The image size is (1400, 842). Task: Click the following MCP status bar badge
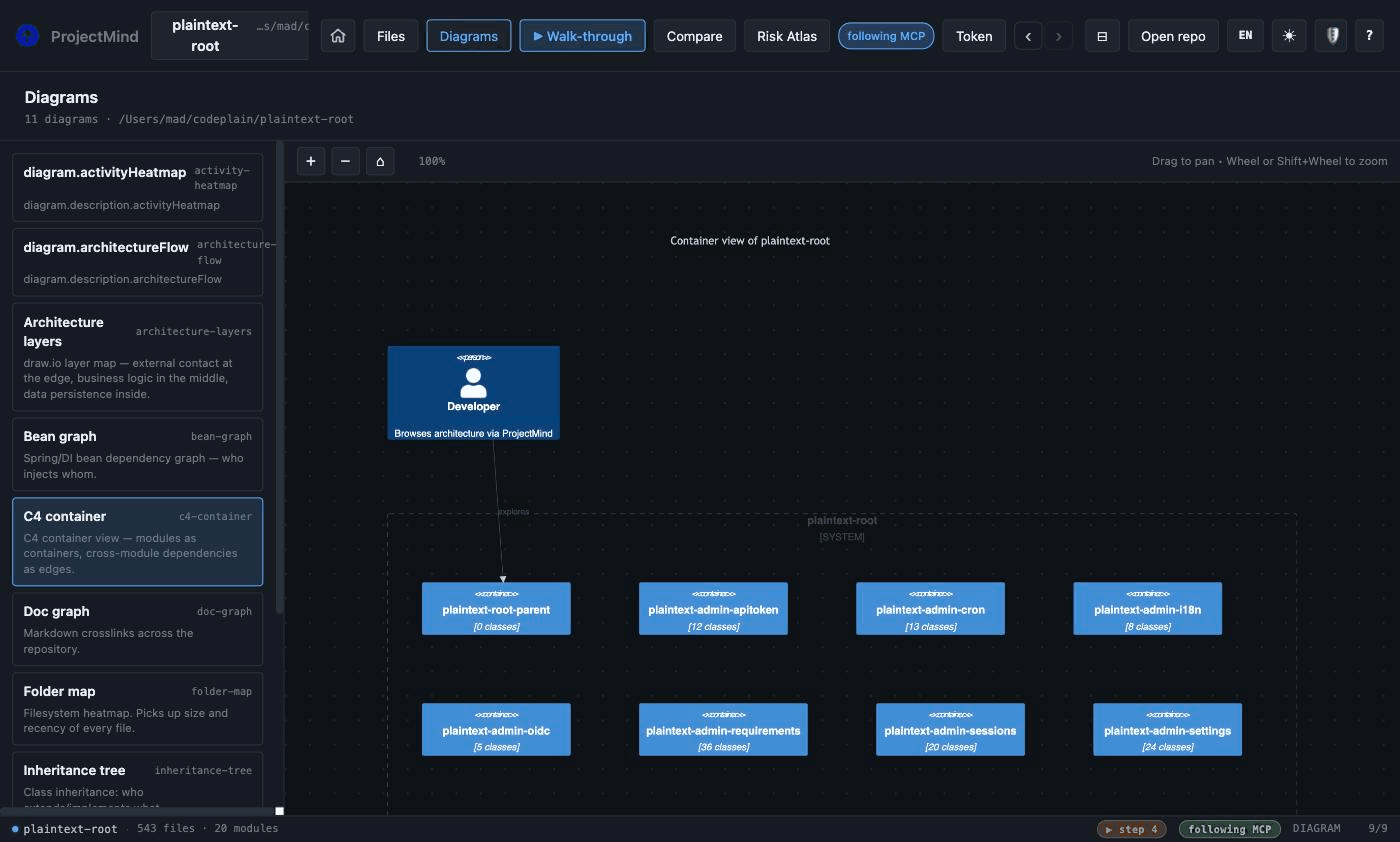(x=1229, y=829)
